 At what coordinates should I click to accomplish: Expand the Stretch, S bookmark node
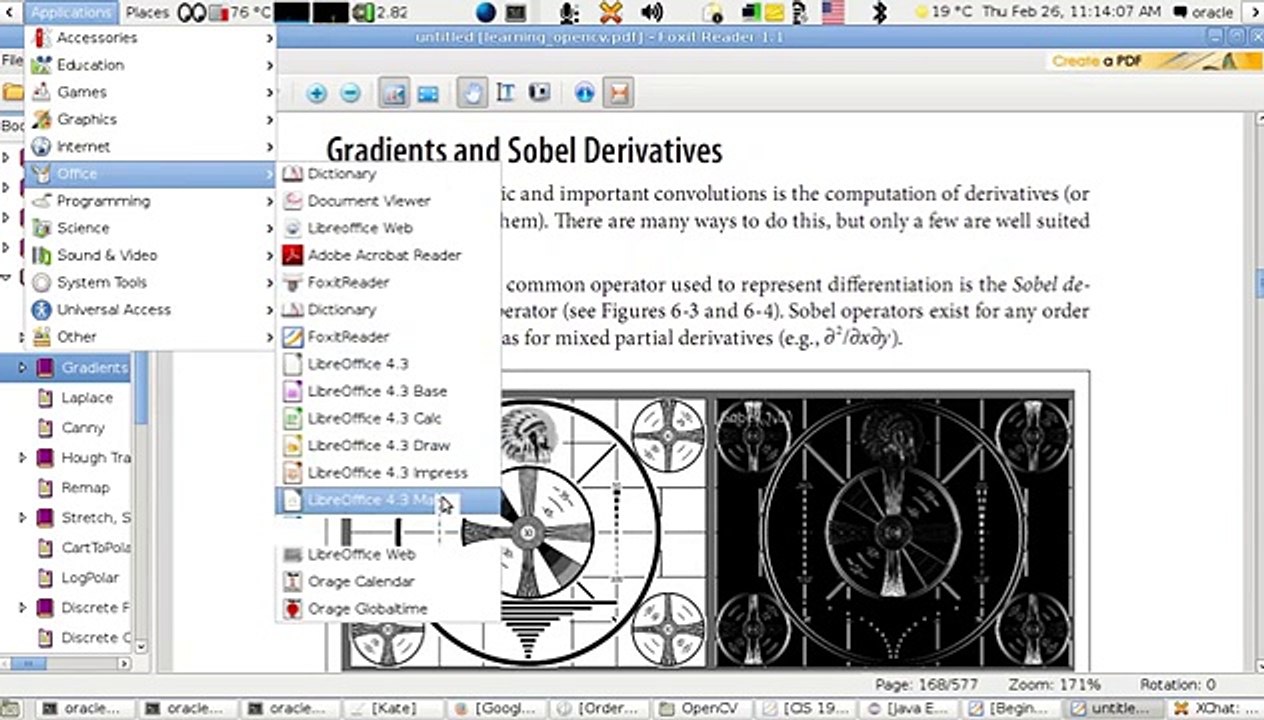pos(22,518)
